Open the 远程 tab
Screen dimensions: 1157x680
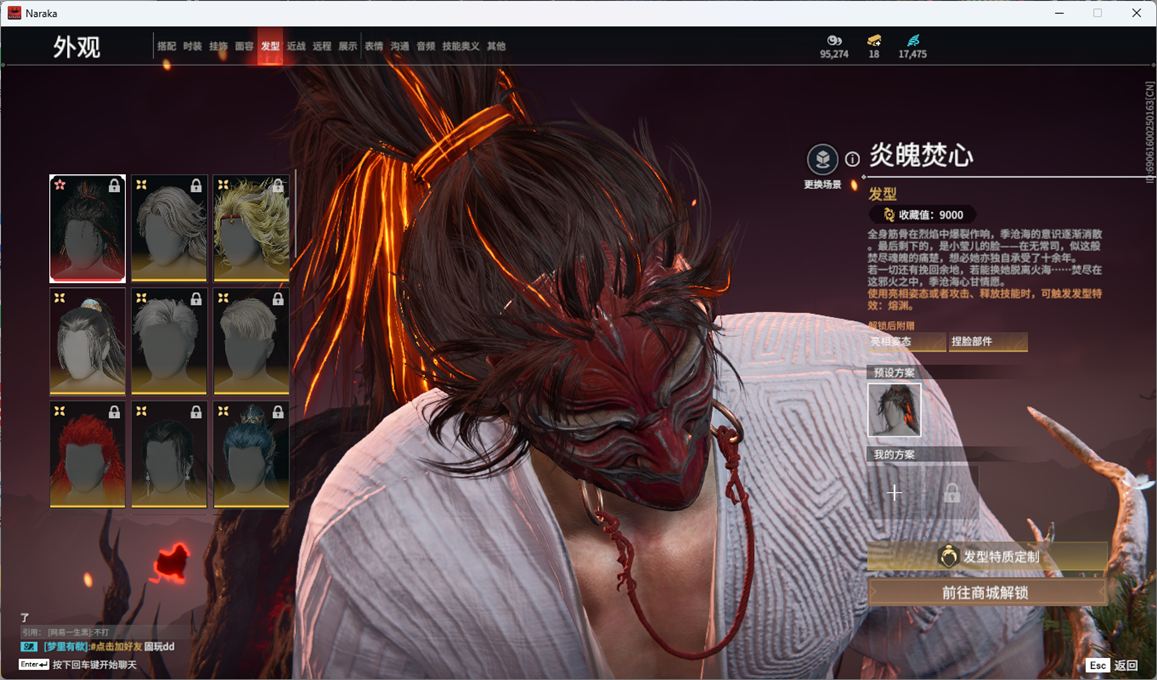coord(322,46)
